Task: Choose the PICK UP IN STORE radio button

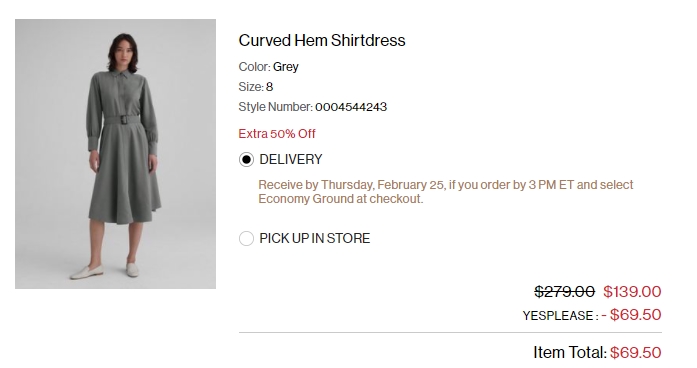Action: tap(246, 238)
